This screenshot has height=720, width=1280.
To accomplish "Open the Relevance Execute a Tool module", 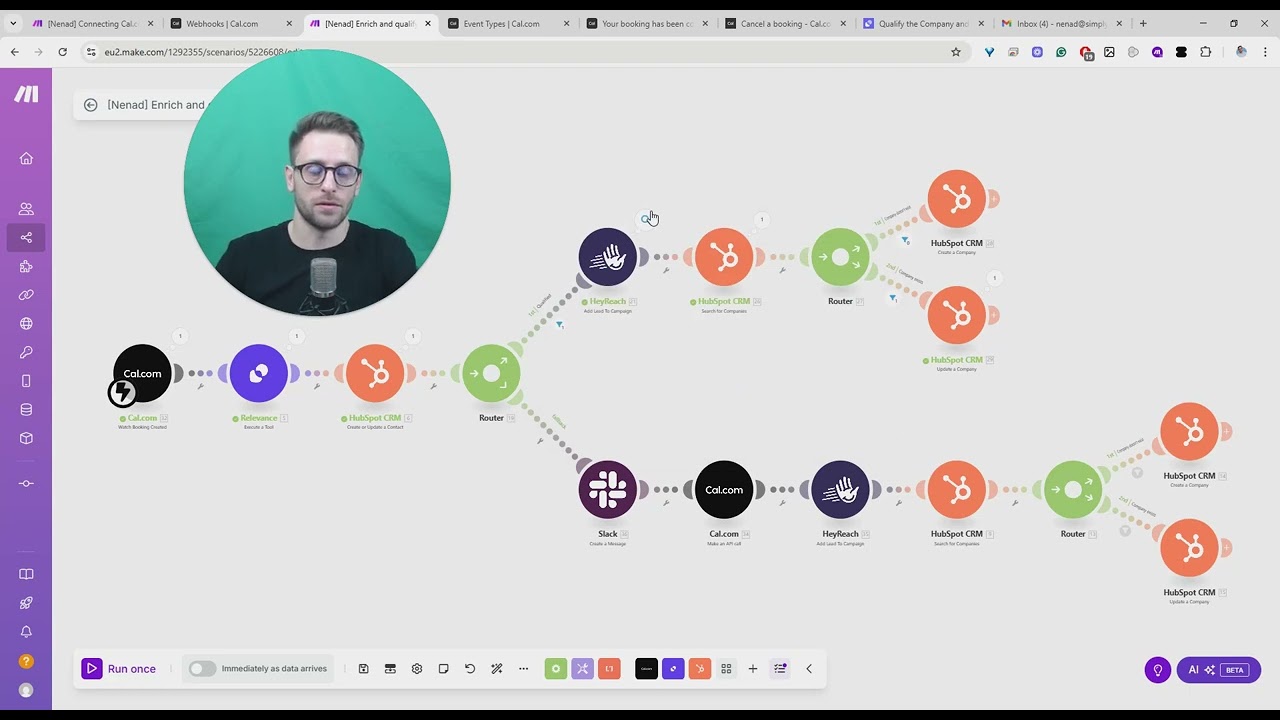I will click(259, 374).
